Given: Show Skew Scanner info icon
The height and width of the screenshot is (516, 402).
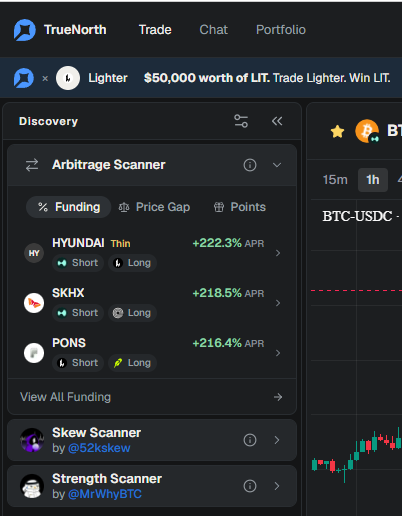Looking at the screenshot, I should (x=250, y=440).
